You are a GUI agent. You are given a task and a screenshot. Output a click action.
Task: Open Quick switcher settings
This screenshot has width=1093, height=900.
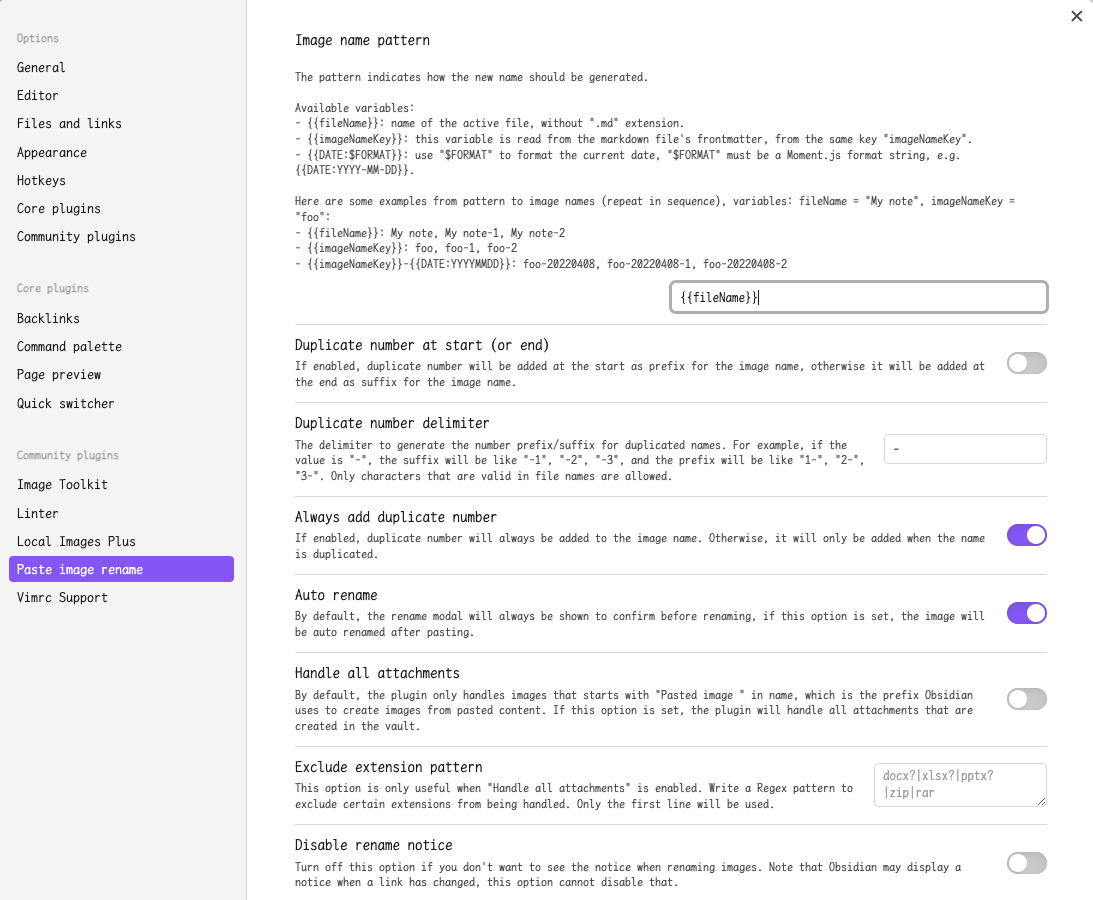click(66, 404)
